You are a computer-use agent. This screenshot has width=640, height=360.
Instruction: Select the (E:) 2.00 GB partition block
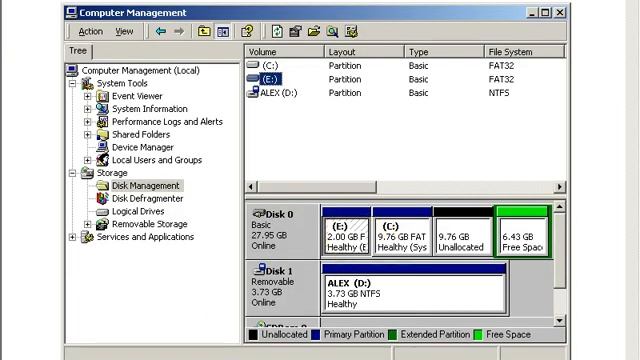pos(347,232)
